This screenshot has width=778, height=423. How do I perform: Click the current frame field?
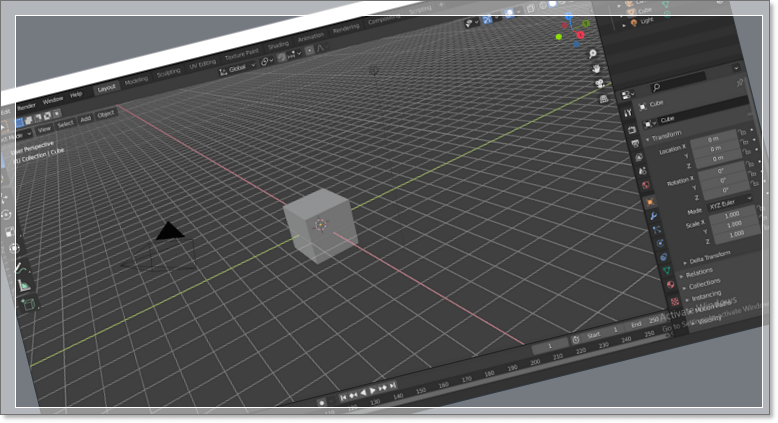(550, 346)
